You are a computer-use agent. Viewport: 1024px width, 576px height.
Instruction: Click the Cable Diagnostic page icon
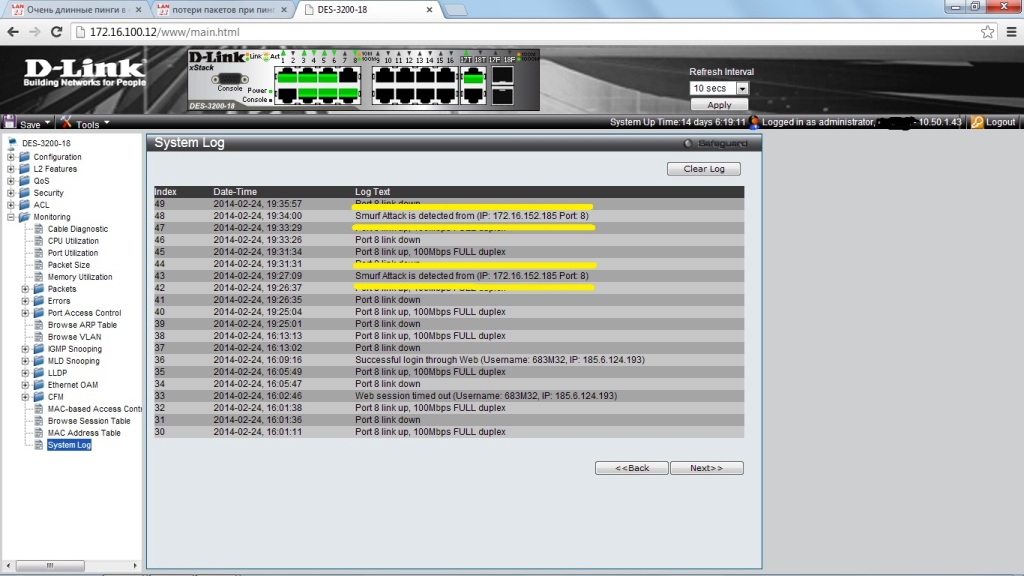pyautogui.click(x=39, y=229)
